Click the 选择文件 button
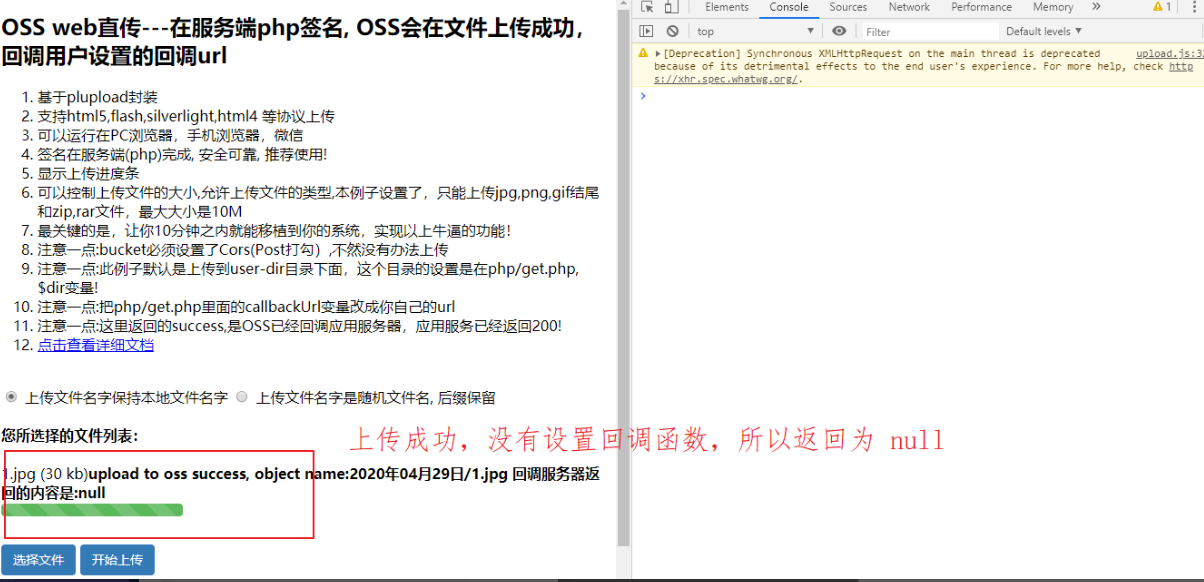The image size is (1204, 582). 38,560
